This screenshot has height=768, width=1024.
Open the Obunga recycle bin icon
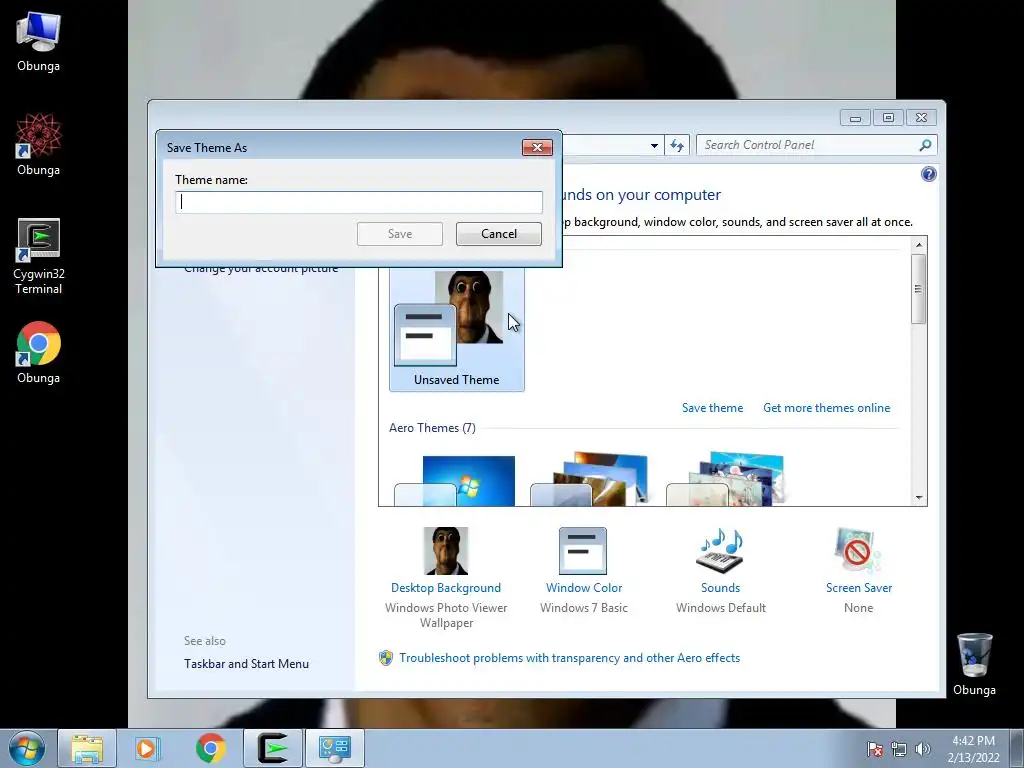974,664
